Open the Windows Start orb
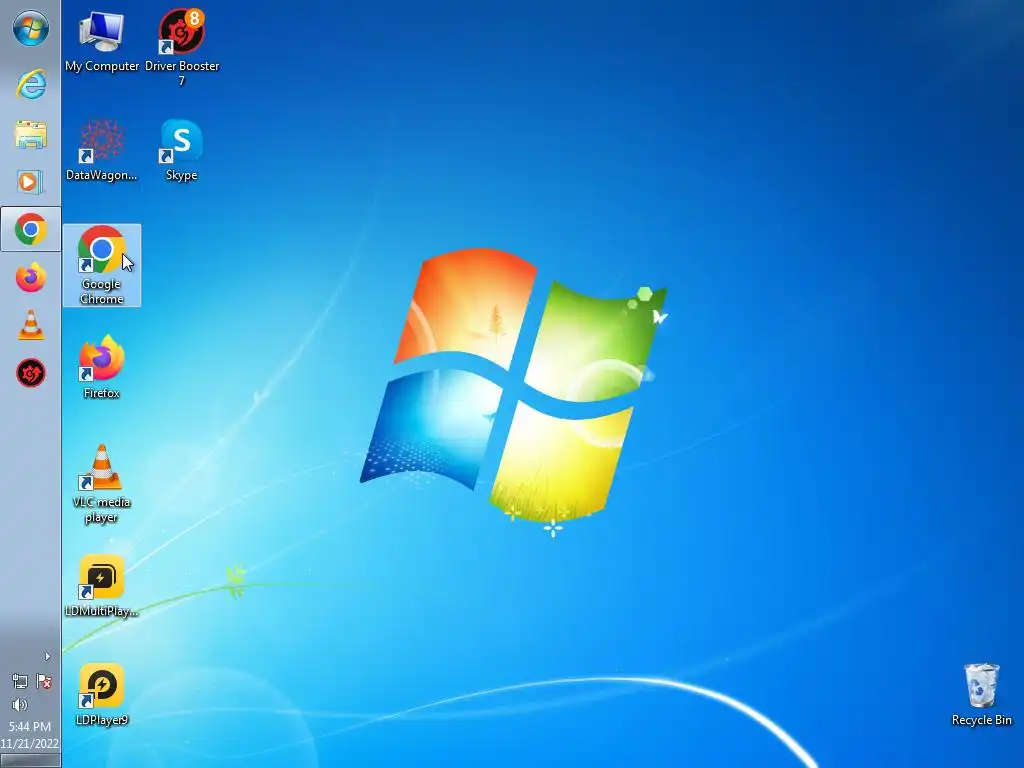Image resolution: width=1024 pixels, height=768 pixels. pyautogui.click(x=30, y=28)
